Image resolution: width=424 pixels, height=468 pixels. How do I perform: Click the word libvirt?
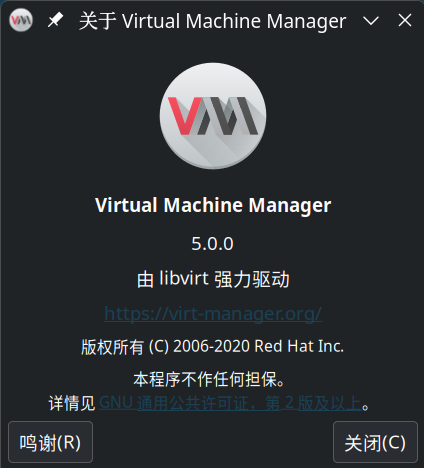click(x=184, y=278)
